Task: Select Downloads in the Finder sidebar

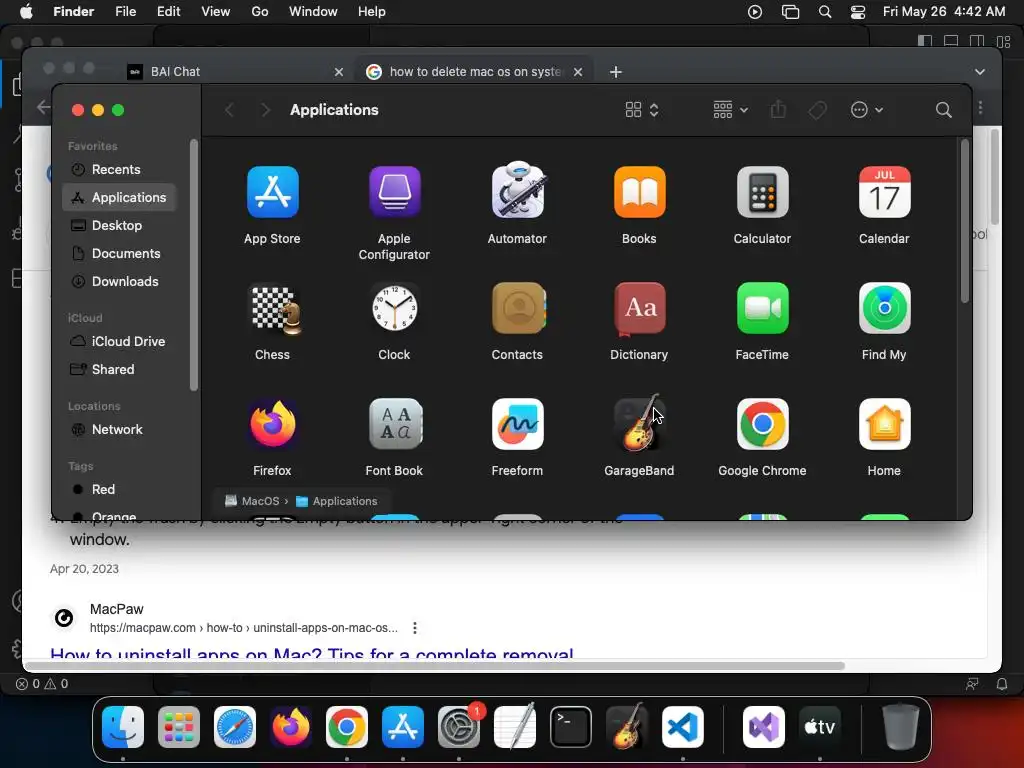Action: pyautogui.click(x=119, y=281)
